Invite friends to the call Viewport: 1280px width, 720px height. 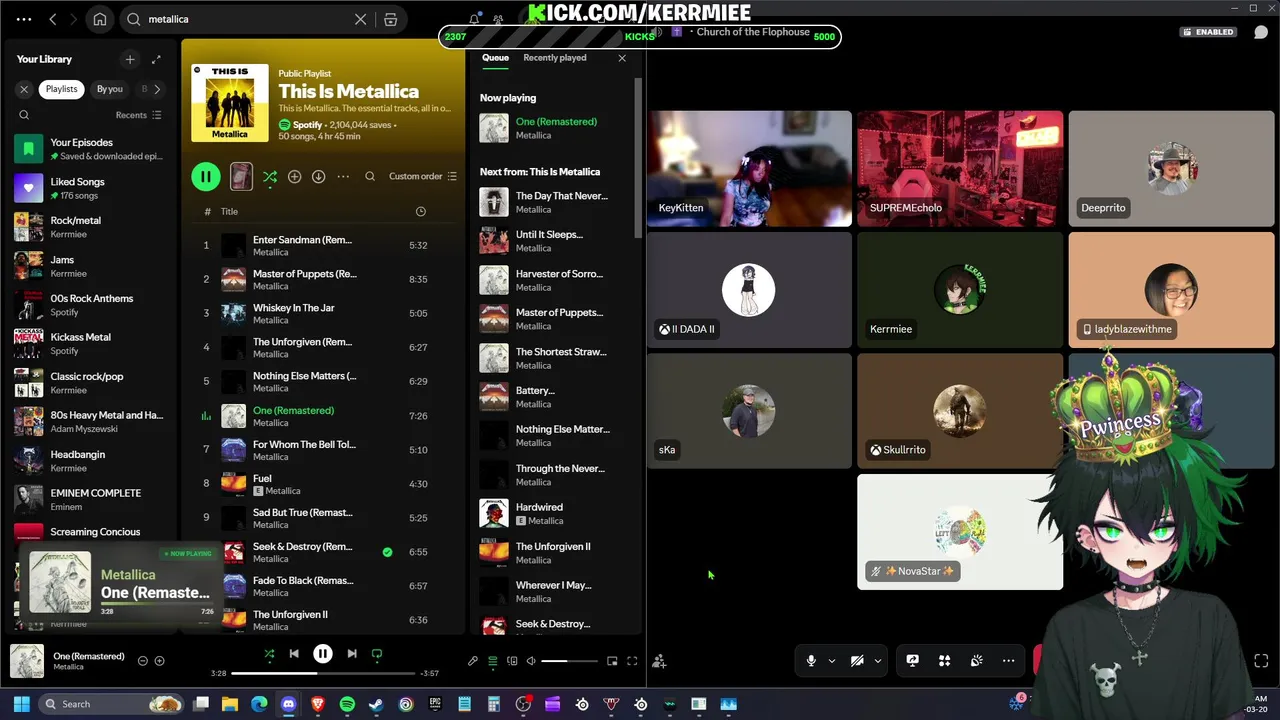pyautogui.click(x=659, y=661)
